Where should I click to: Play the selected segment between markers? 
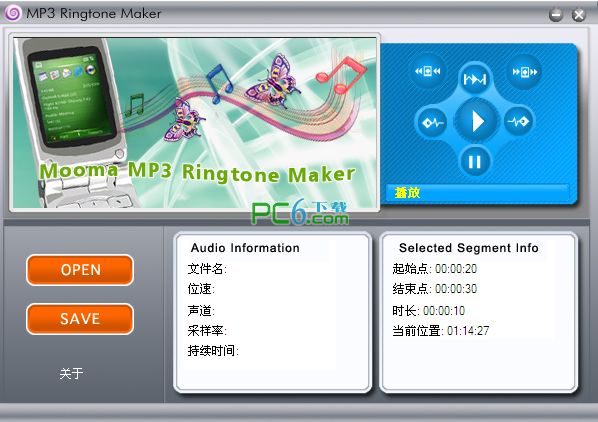[475, 79]
